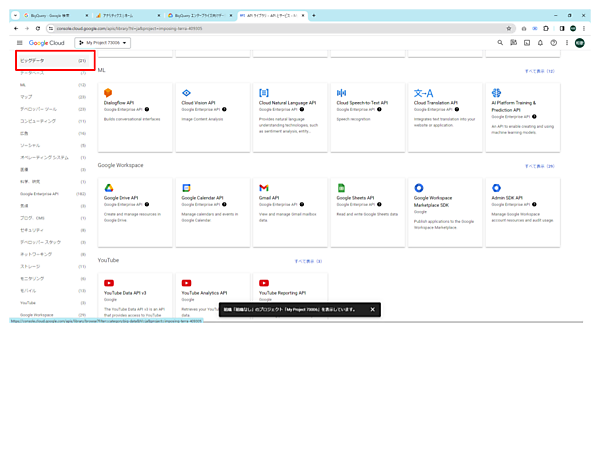The height and width of the screenshot is (450, 600).
Task: Select Google Enterprise API category in sidebar
Action: tap(53, 194)
